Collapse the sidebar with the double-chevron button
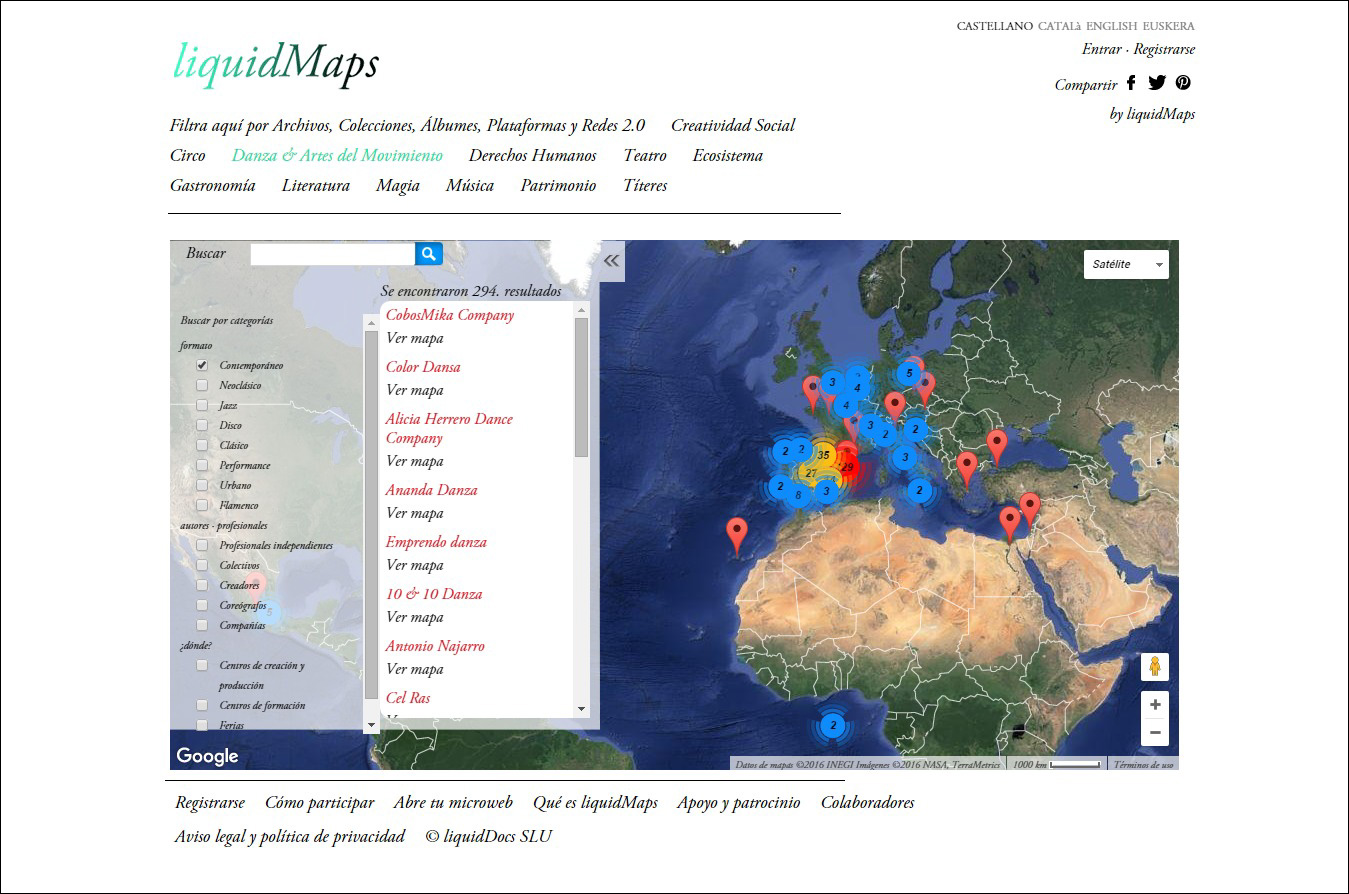This screenshot has width=1349, height=894. (x=611, y=261)
